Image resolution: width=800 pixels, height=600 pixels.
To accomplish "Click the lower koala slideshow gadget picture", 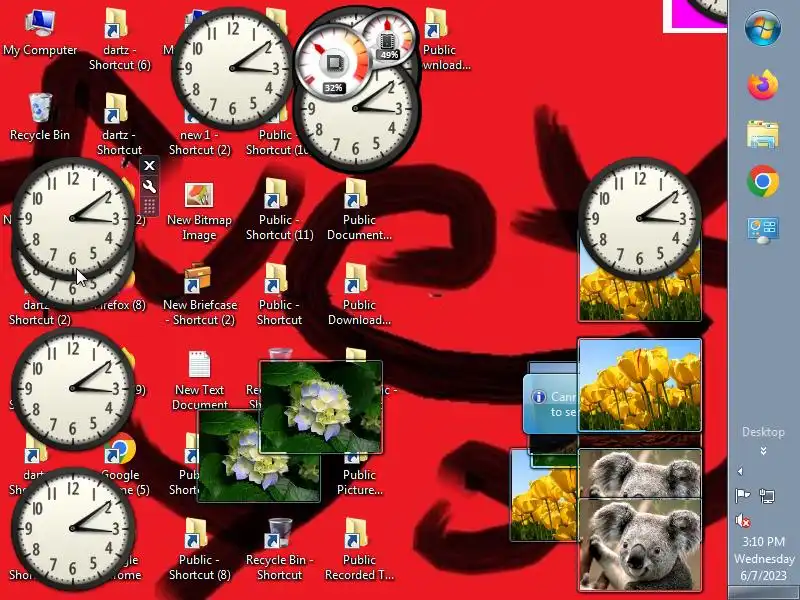I will click(x=640, y=545).
